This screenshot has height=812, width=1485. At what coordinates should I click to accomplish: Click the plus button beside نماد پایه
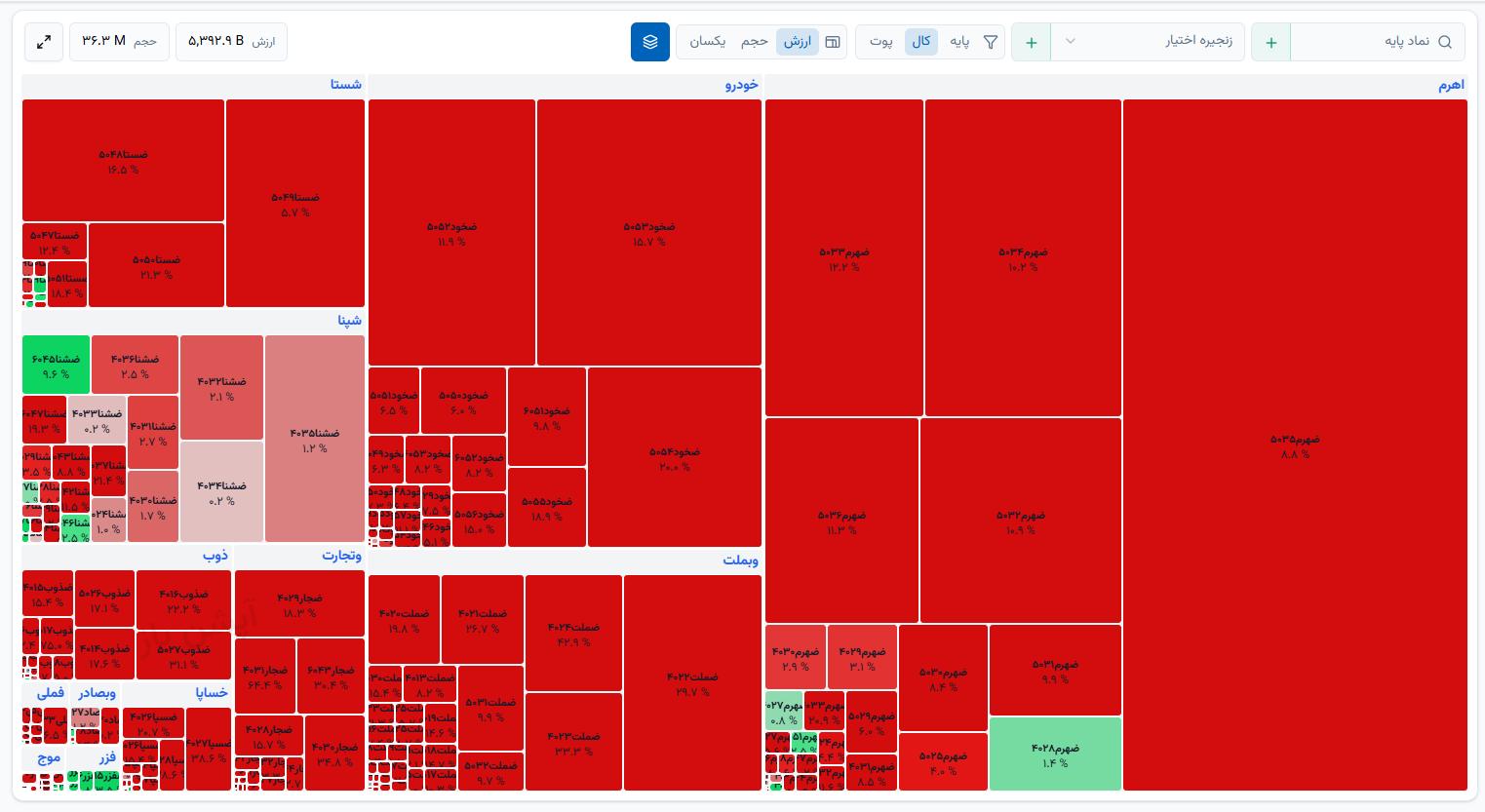(x=1270, y=42)
